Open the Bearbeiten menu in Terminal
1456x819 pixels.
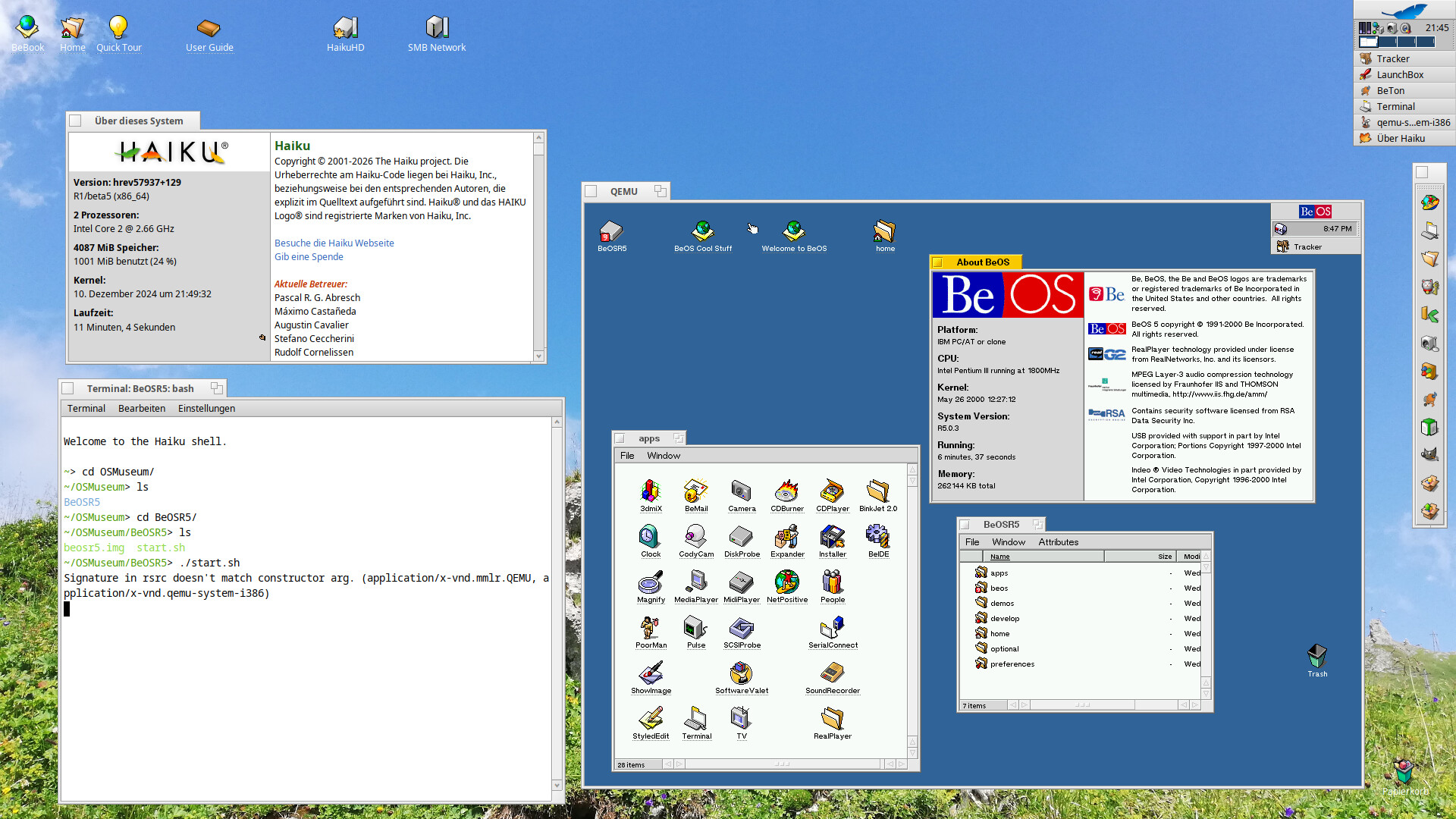pyautogui.click(x=141, y=409)
